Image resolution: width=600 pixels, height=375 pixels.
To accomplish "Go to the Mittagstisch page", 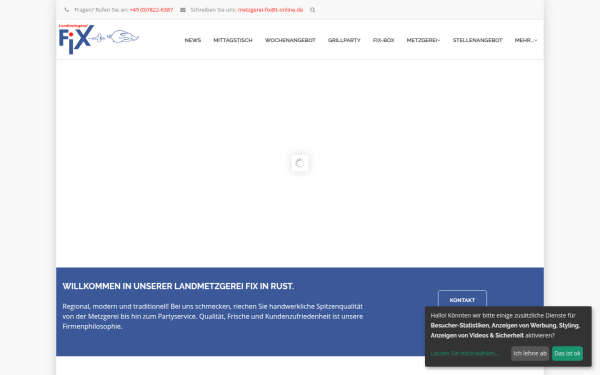I will click(233, 40).
